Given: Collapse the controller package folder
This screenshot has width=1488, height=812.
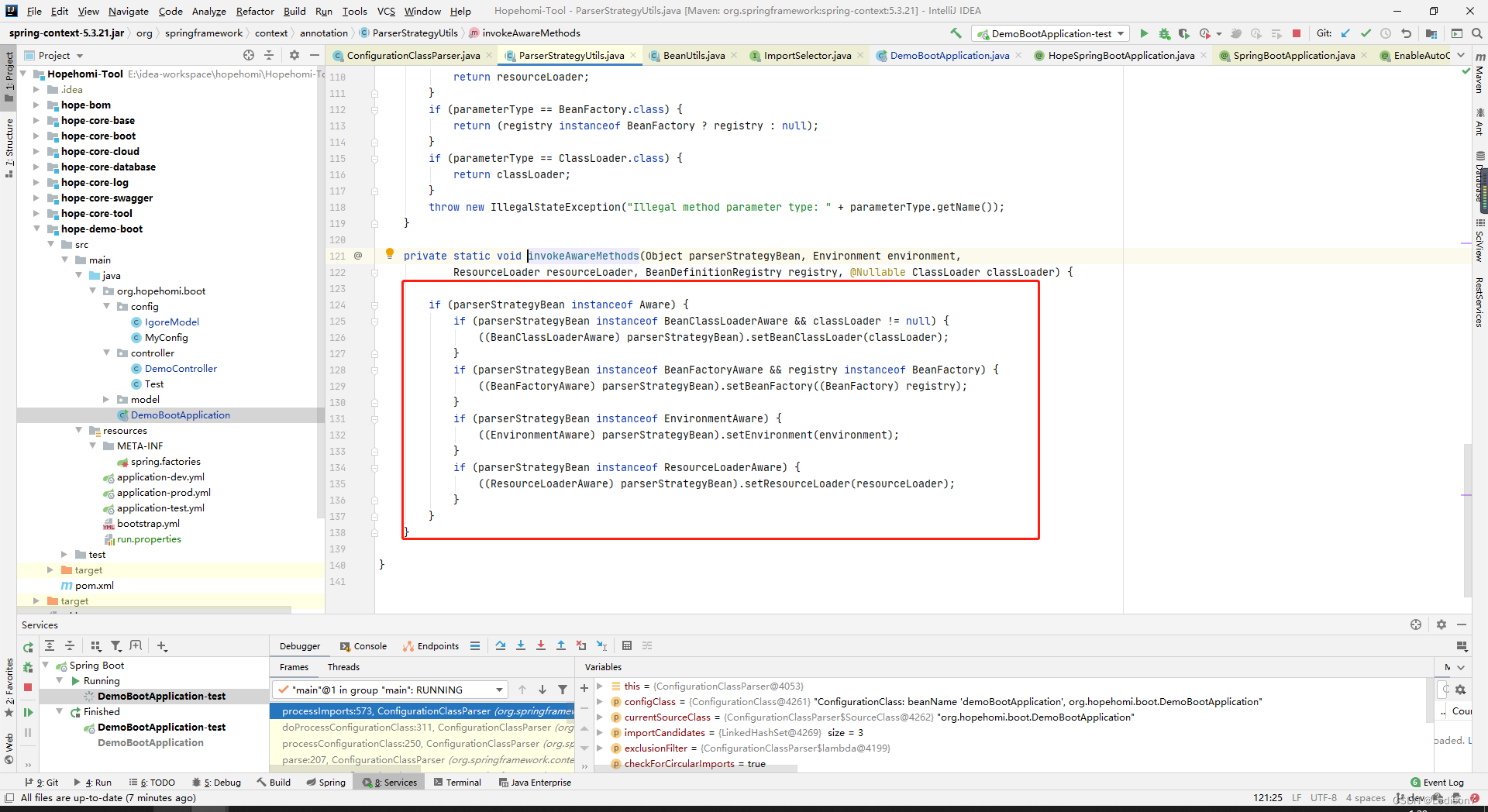Looking at the screenshot, I should (x=107, y=353).
